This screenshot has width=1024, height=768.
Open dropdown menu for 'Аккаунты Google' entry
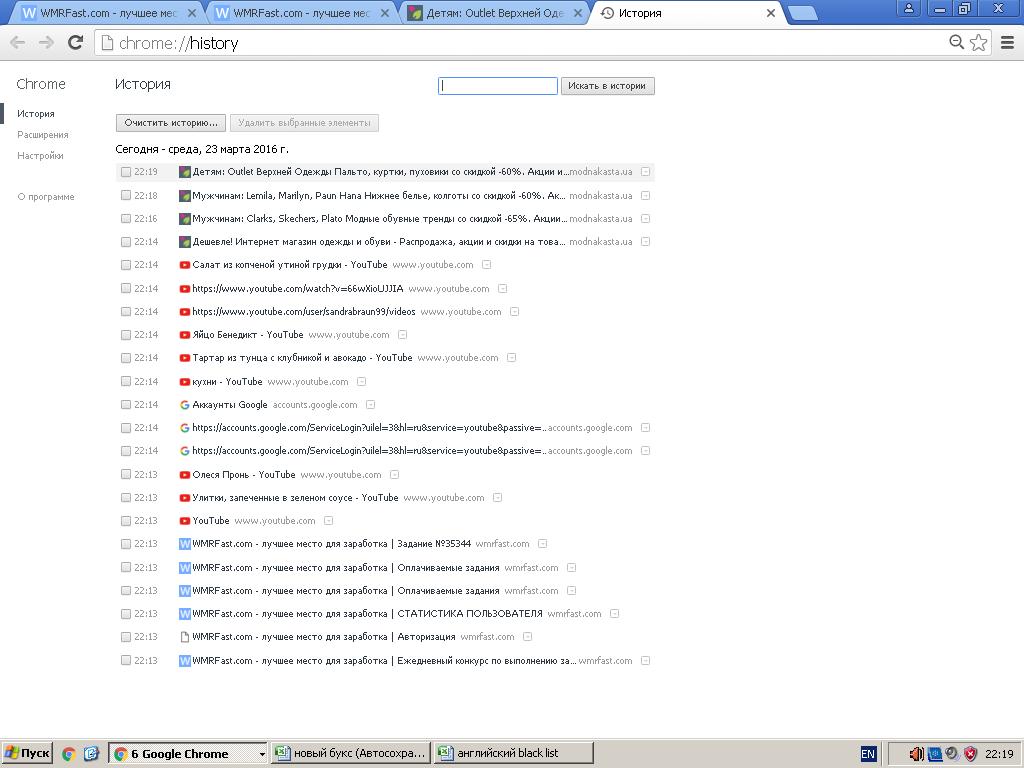pos(370,405)
